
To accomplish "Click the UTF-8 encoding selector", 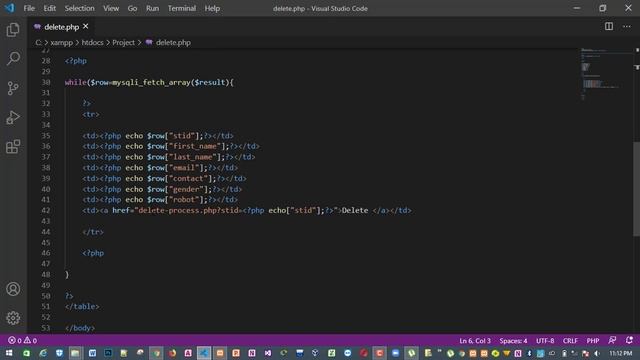I will click(545, 340).
